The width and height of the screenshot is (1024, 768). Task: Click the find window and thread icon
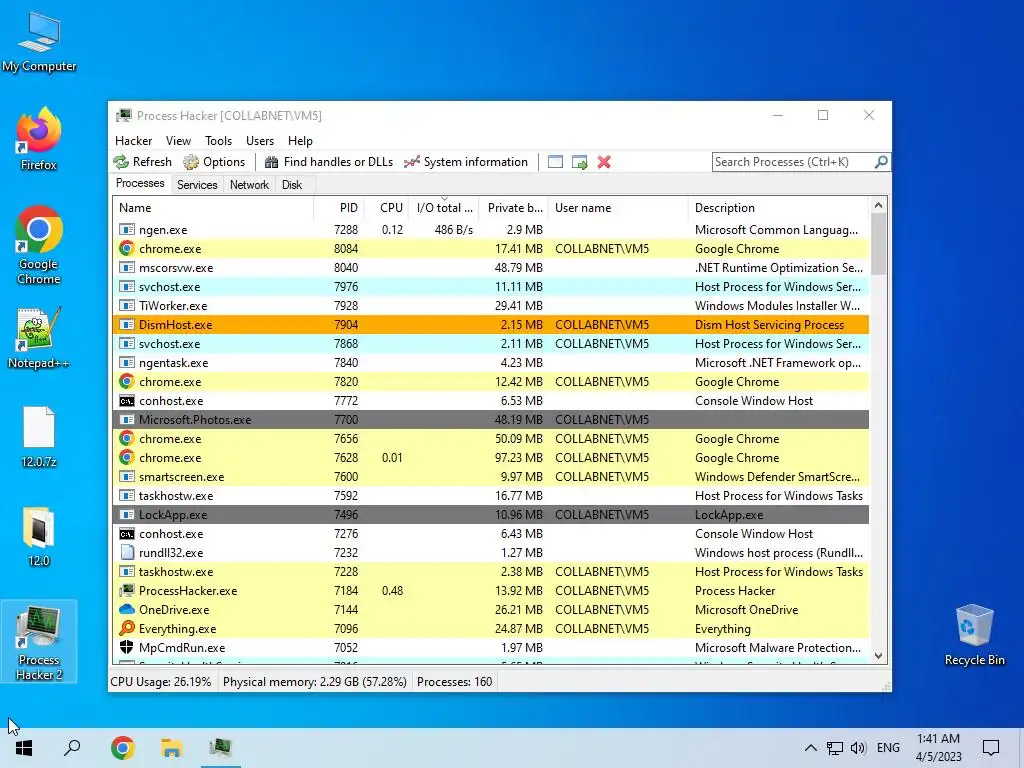click(x=579, y=162)
